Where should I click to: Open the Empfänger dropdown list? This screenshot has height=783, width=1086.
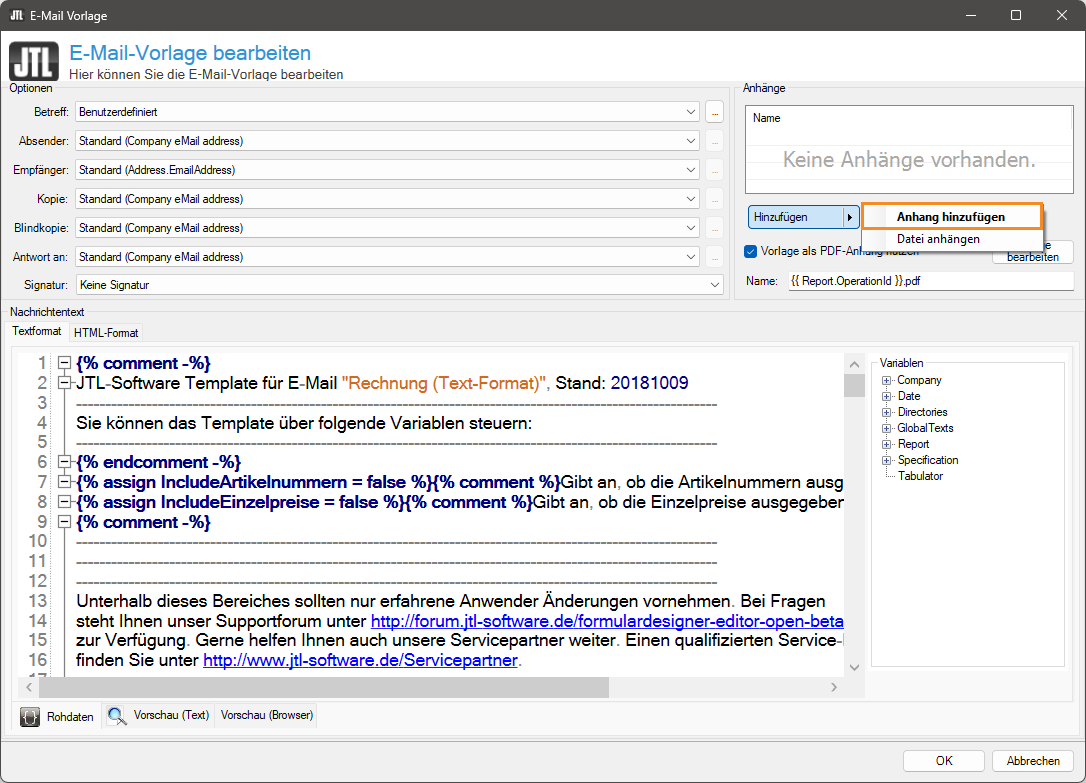point(691,170)
